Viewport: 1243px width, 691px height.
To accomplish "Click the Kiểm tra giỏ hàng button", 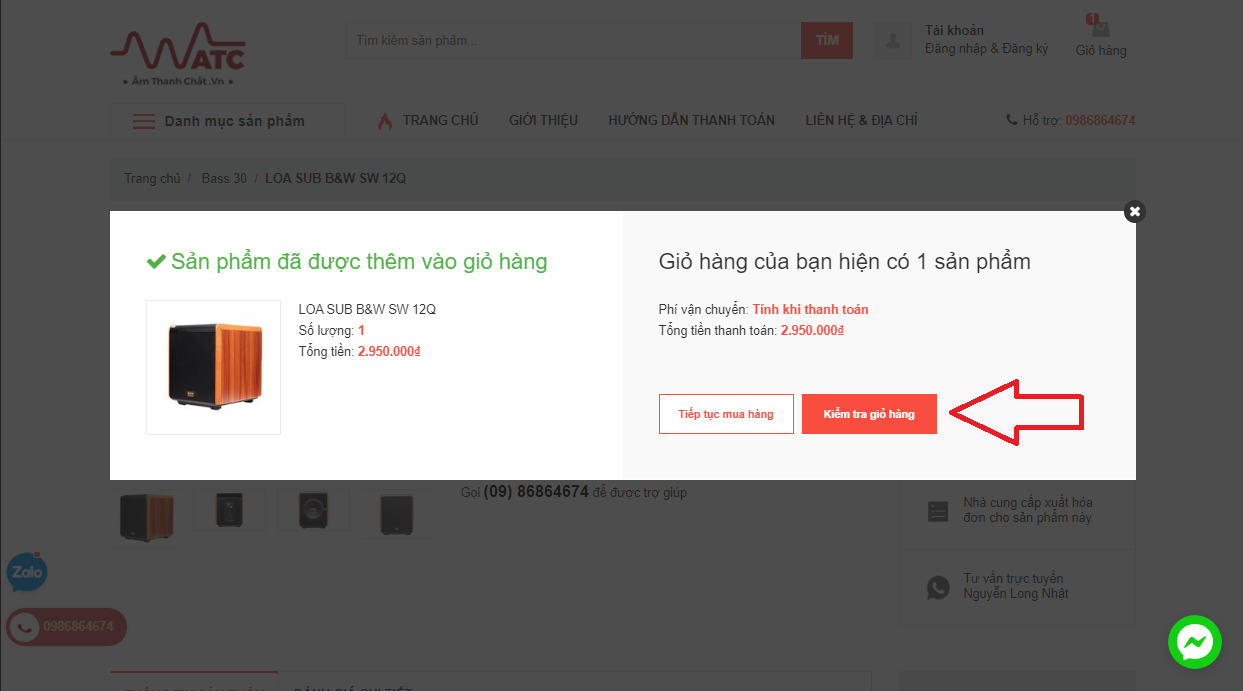I will 869,414.
